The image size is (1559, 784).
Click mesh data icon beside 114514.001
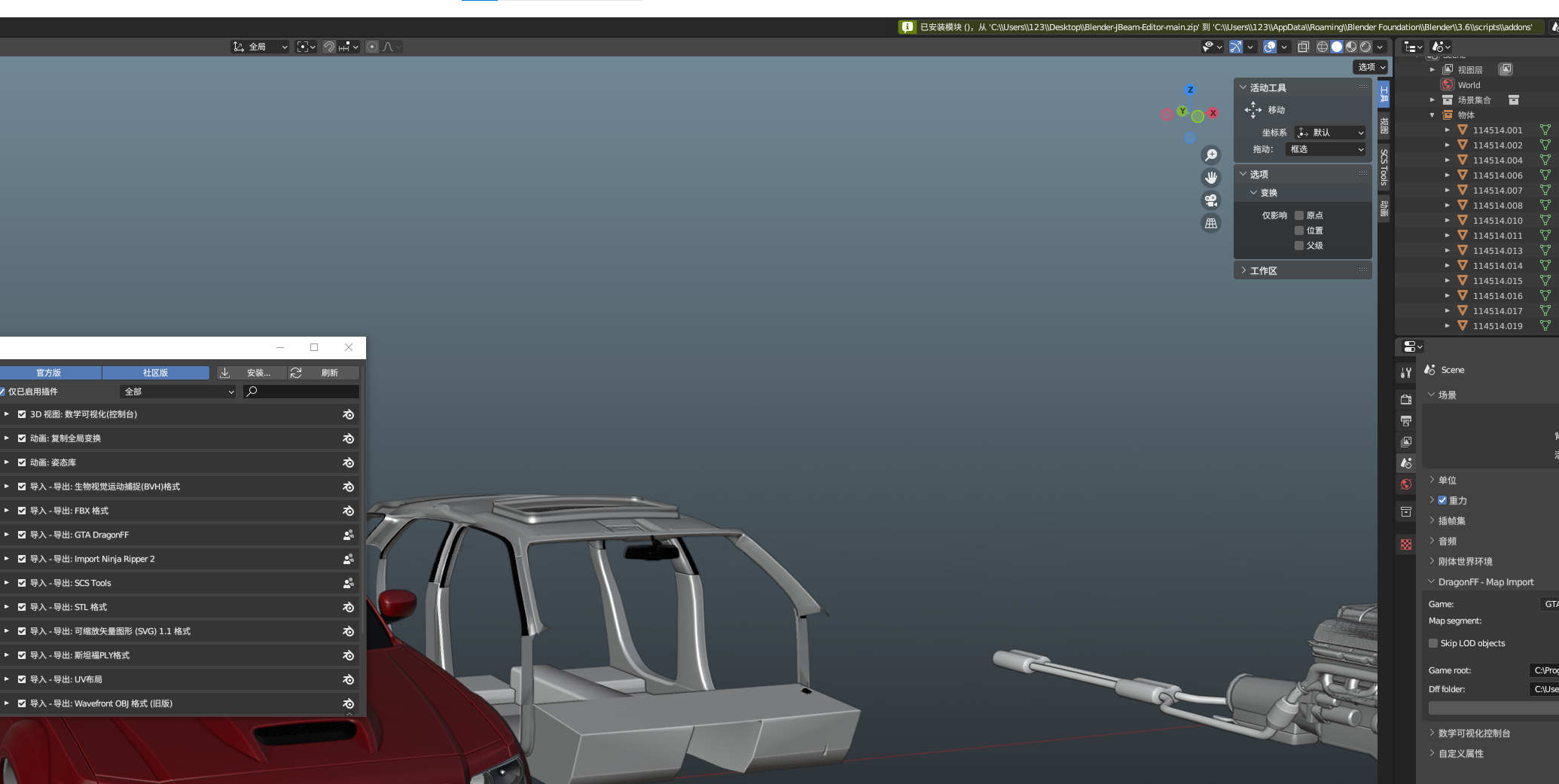click(1545, 130)
